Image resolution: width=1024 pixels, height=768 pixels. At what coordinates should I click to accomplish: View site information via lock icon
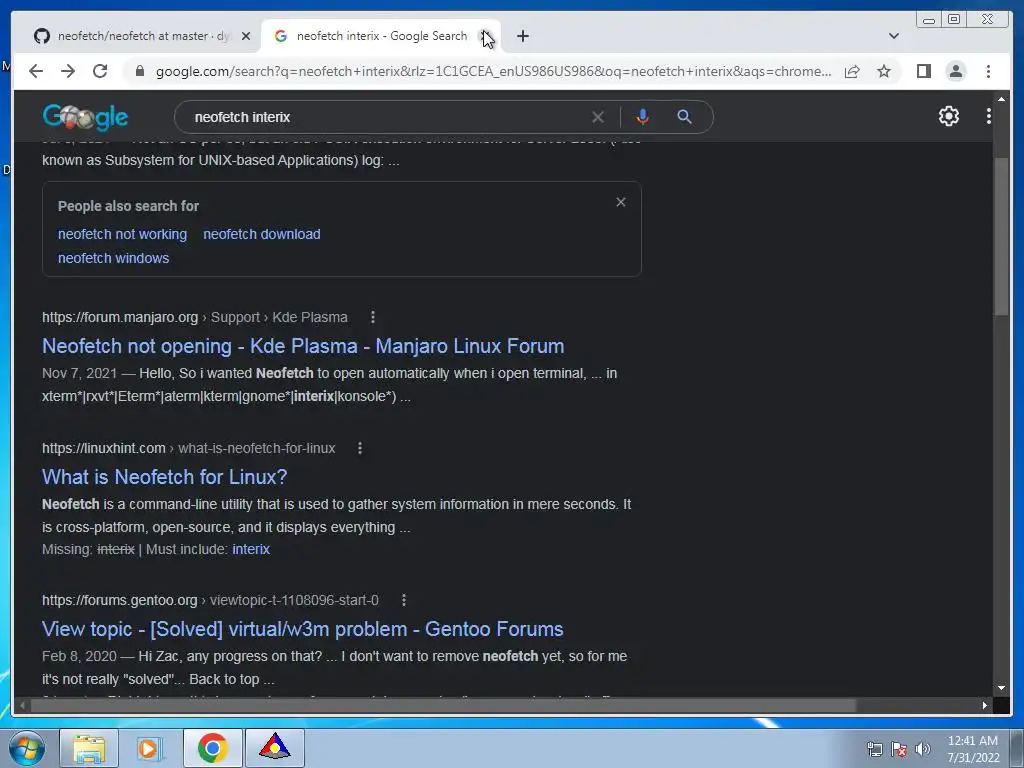(140, 71)
